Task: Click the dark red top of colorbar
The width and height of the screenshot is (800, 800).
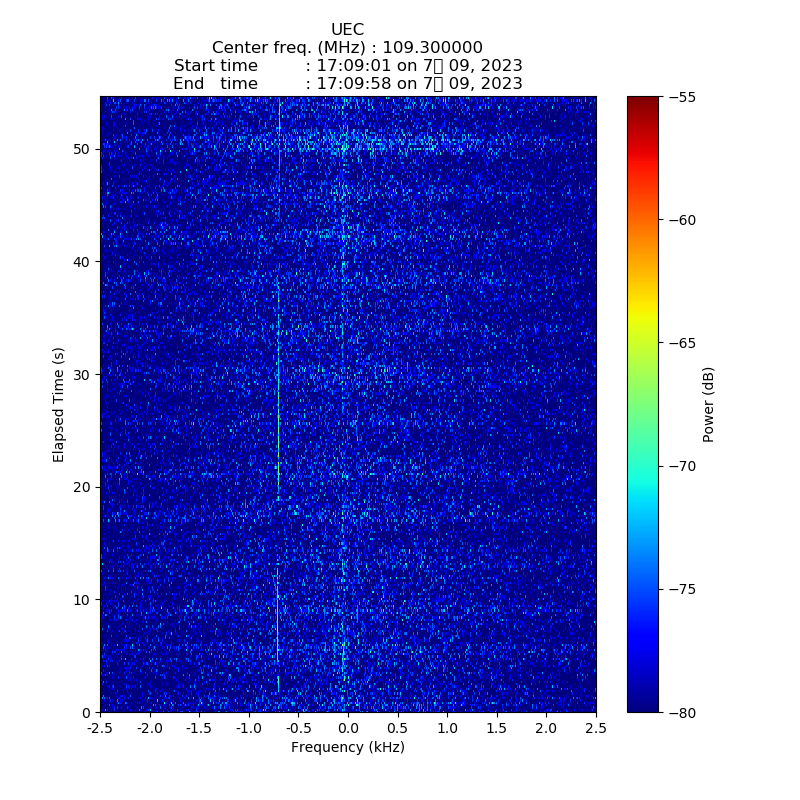Action: tap(643, 102)
